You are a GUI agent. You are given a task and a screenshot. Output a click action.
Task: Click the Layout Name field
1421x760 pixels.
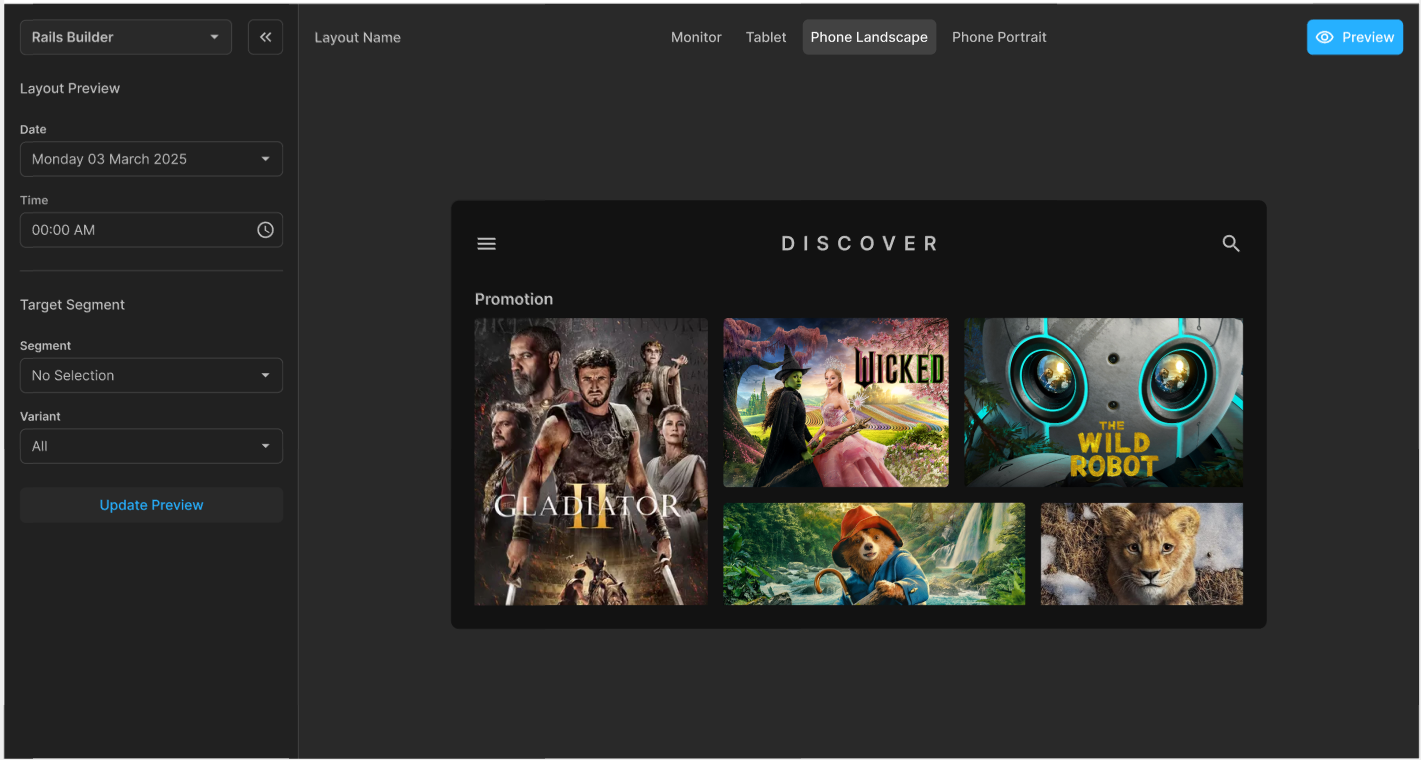[x=357, y=37]
